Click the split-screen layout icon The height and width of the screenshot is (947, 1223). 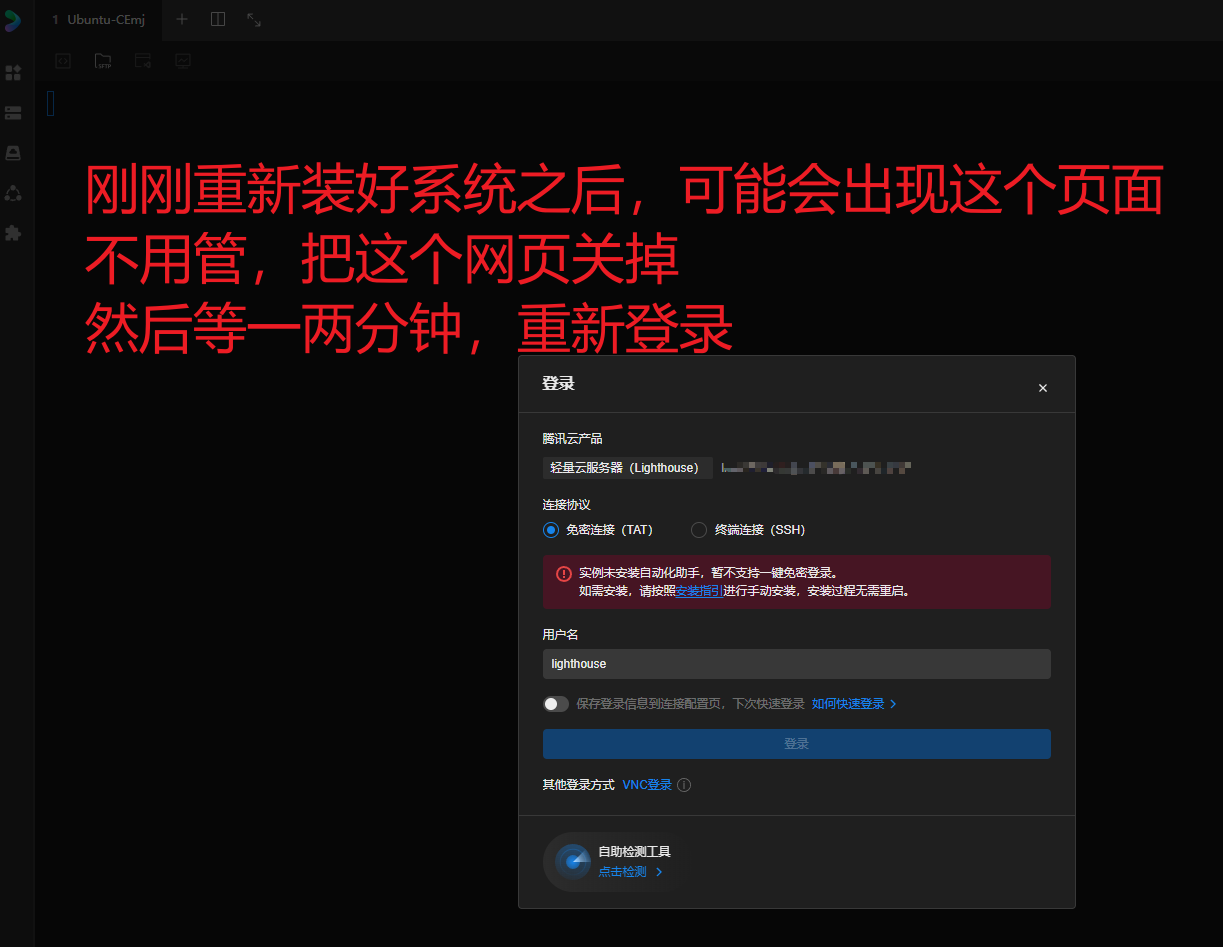click(x=218, y=19)
